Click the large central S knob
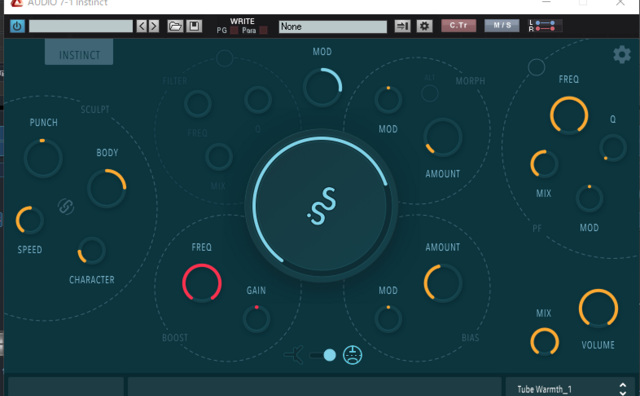The height and width of the screenshot is (396, 640). tap(321, 205)
